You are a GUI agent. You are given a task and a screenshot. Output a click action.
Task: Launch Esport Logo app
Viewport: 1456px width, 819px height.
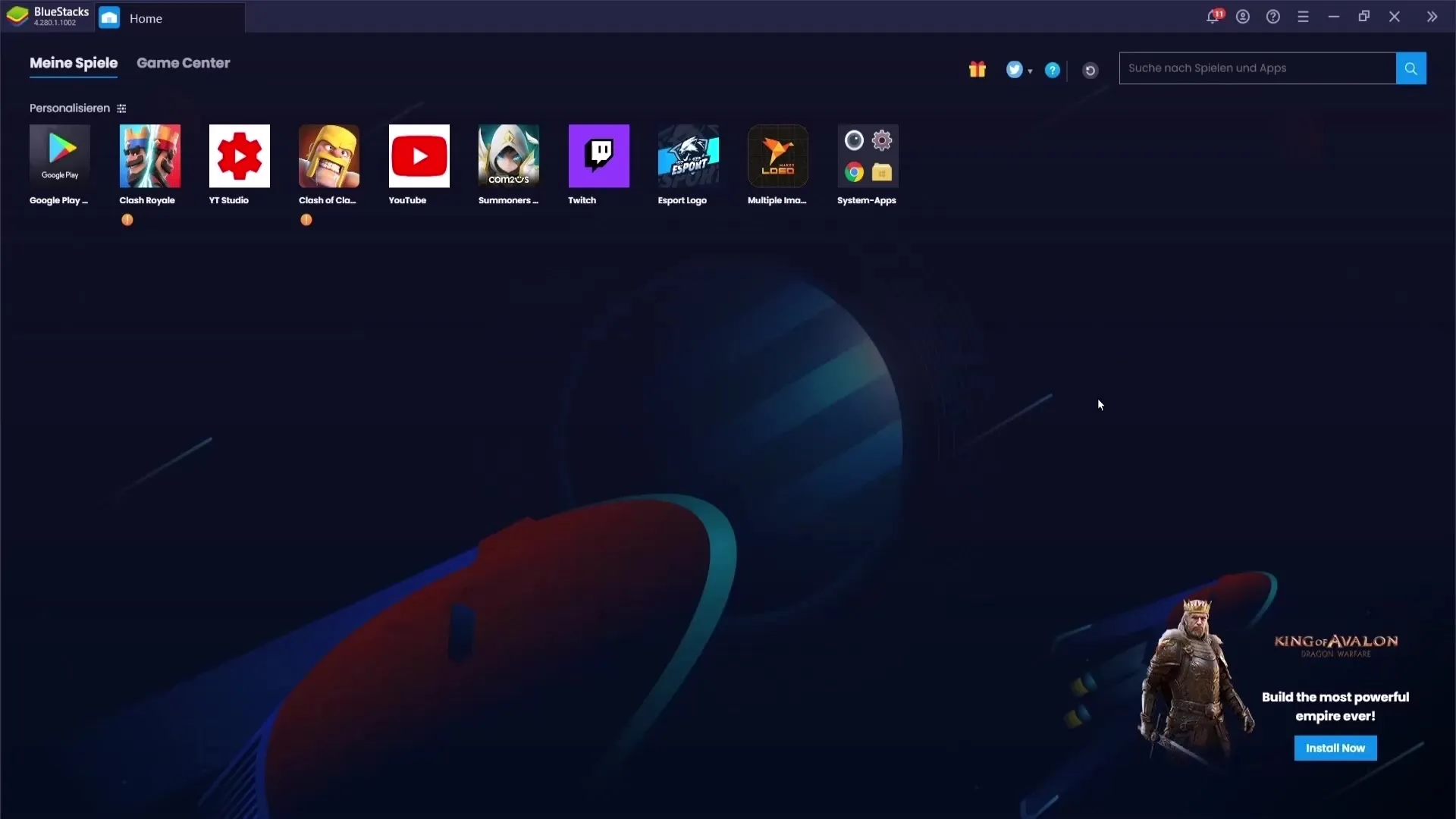688,156
